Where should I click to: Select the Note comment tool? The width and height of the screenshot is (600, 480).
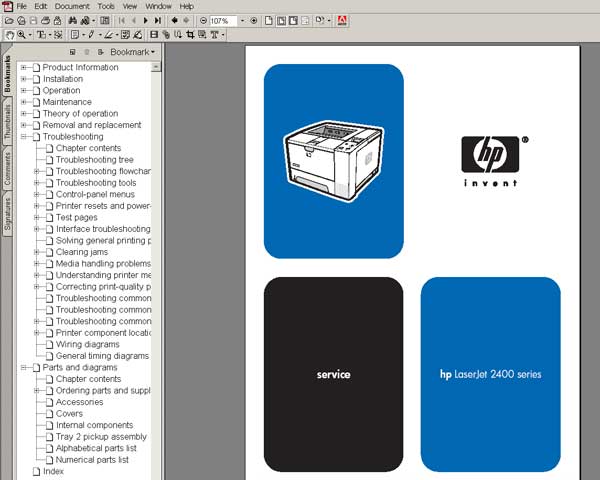click(x=75, y=35)
